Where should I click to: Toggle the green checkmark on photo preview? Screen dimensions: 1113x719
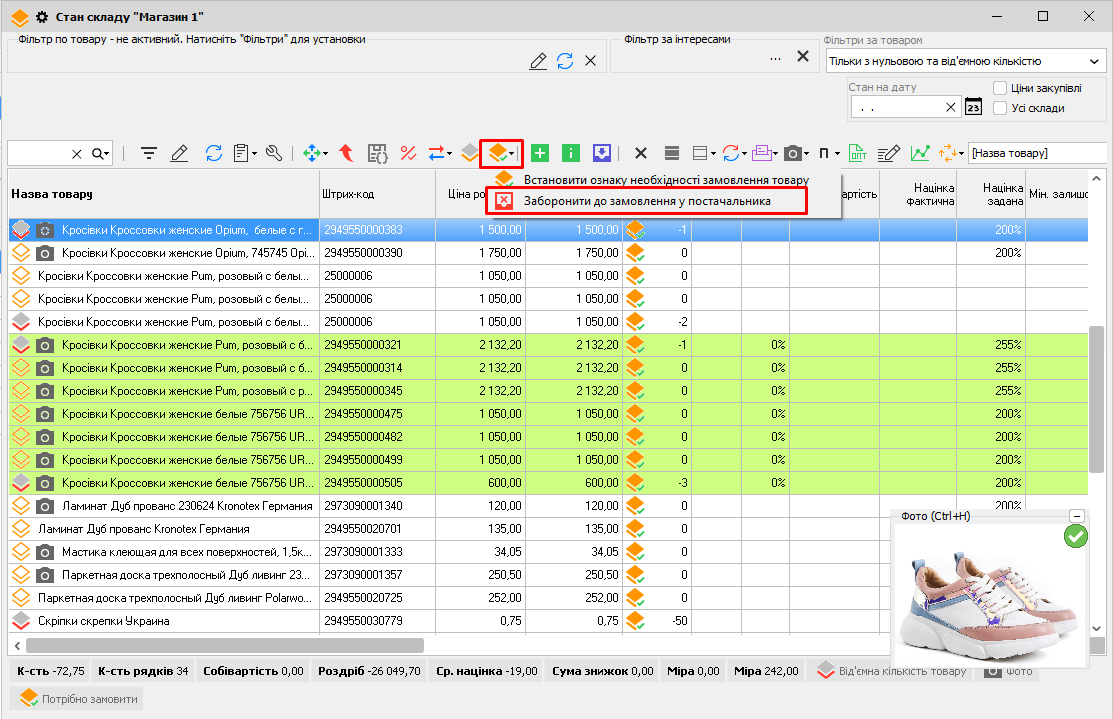pos(1076,537)
